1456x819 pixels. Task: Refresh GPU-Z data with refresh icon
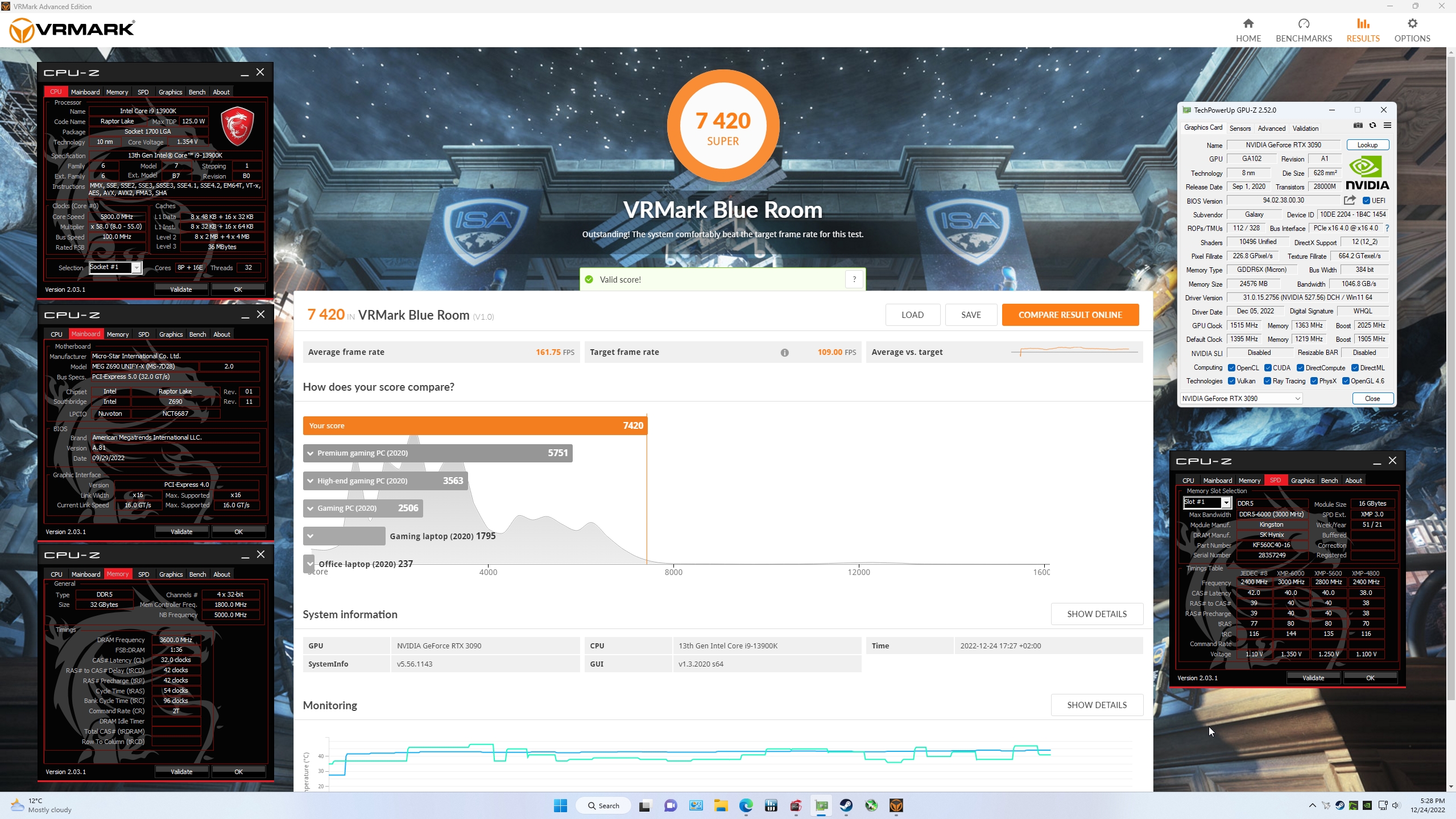pos(1372,126)
